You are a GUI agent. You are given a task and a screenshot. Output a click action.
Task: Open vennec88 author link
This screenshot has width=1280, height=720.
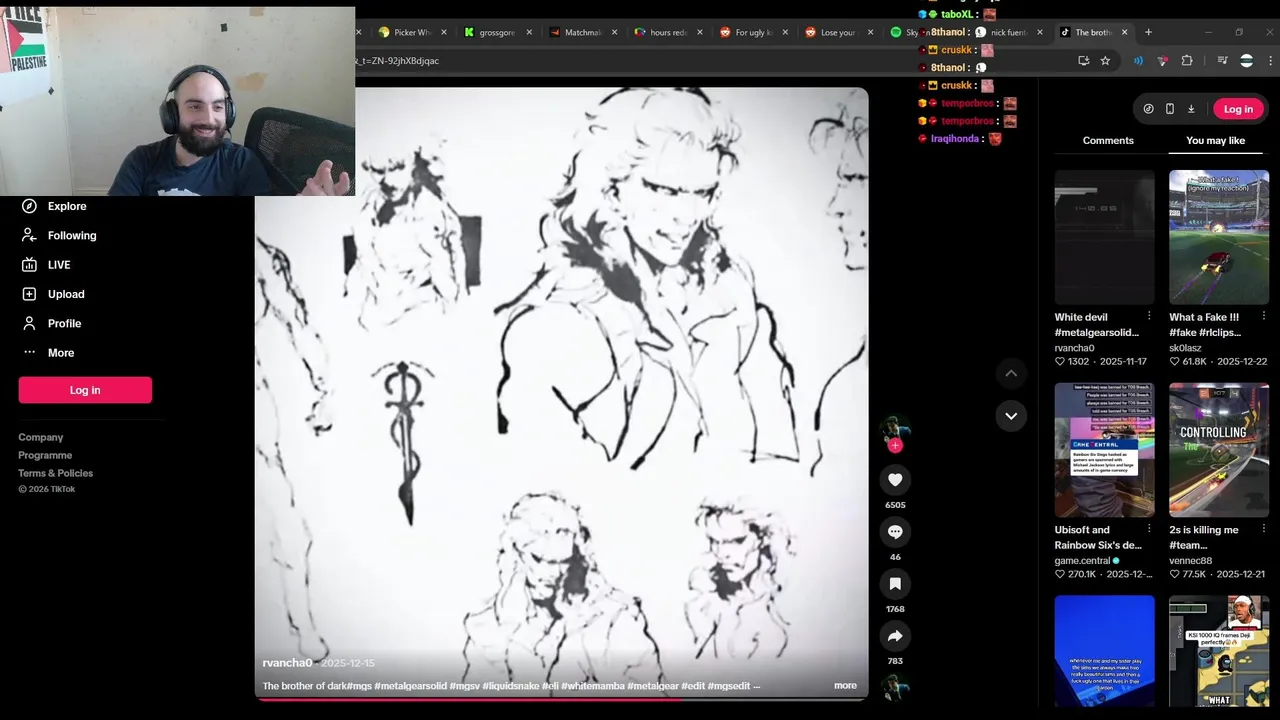[x=1190, y=561]
